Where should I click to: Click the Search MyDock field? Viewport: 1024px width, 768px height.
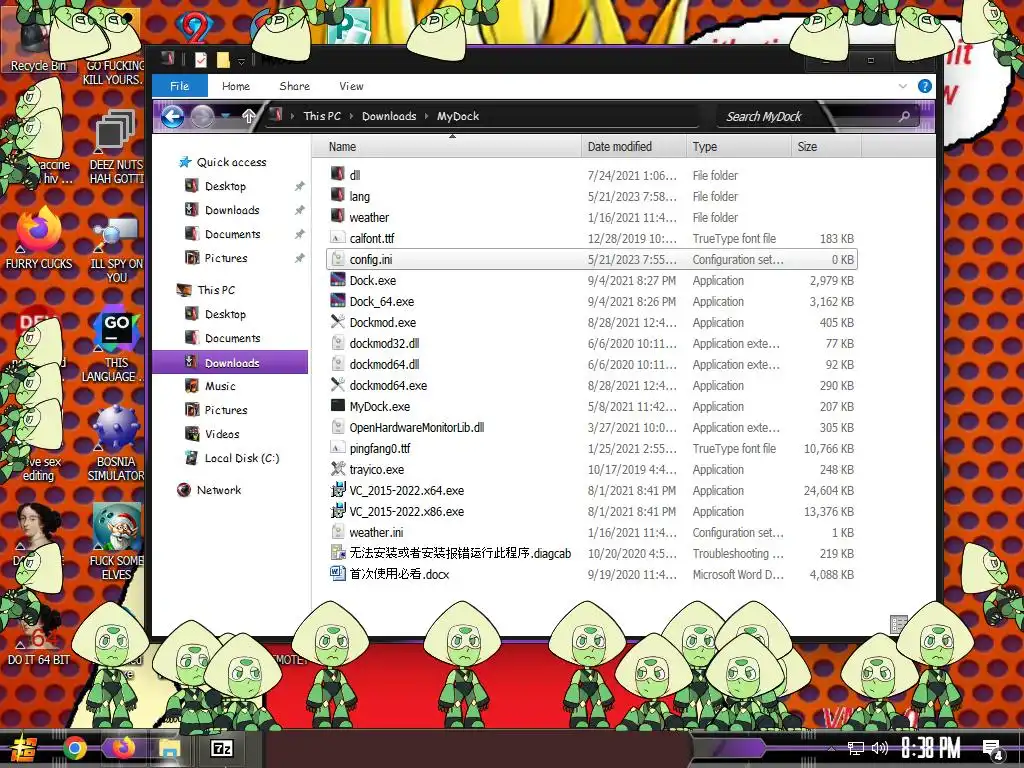pyautogui.click(x=810, y=117)
